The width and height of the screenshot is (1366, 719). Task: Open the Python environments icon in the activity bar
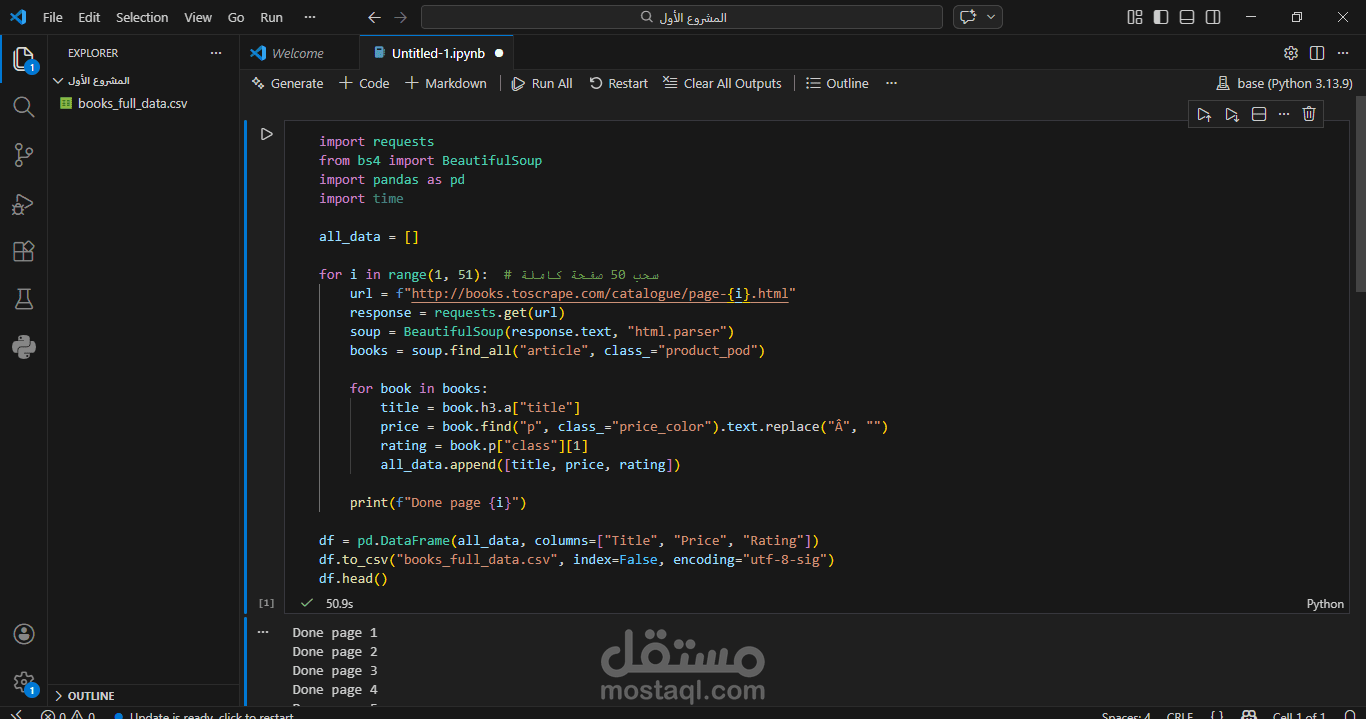tap(24, 347)
